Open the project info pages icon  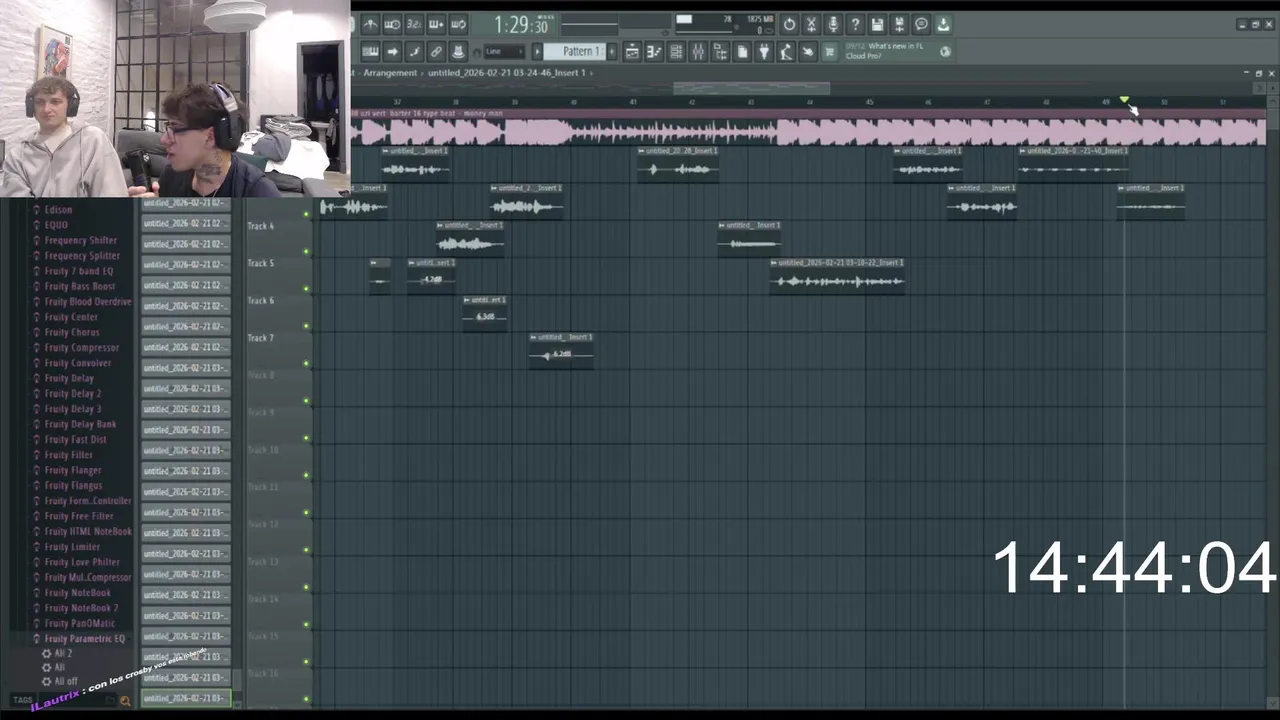[x=742, y=51]
